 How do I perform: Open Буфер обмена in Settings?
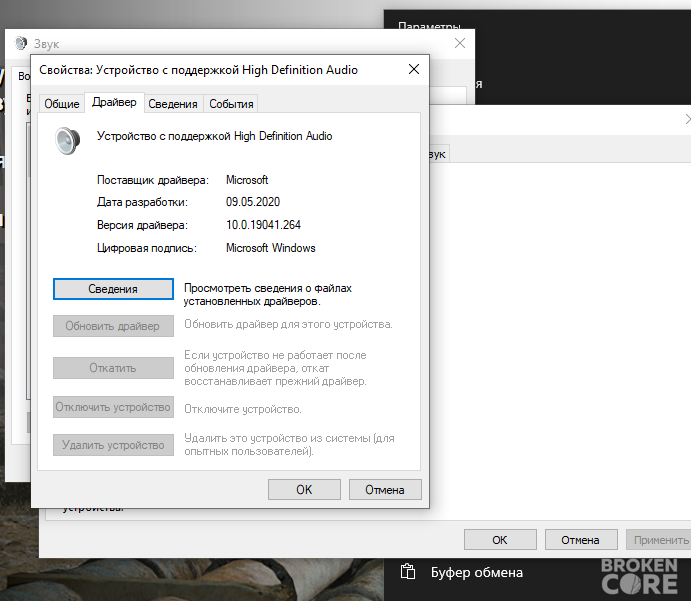coord(477,572)
